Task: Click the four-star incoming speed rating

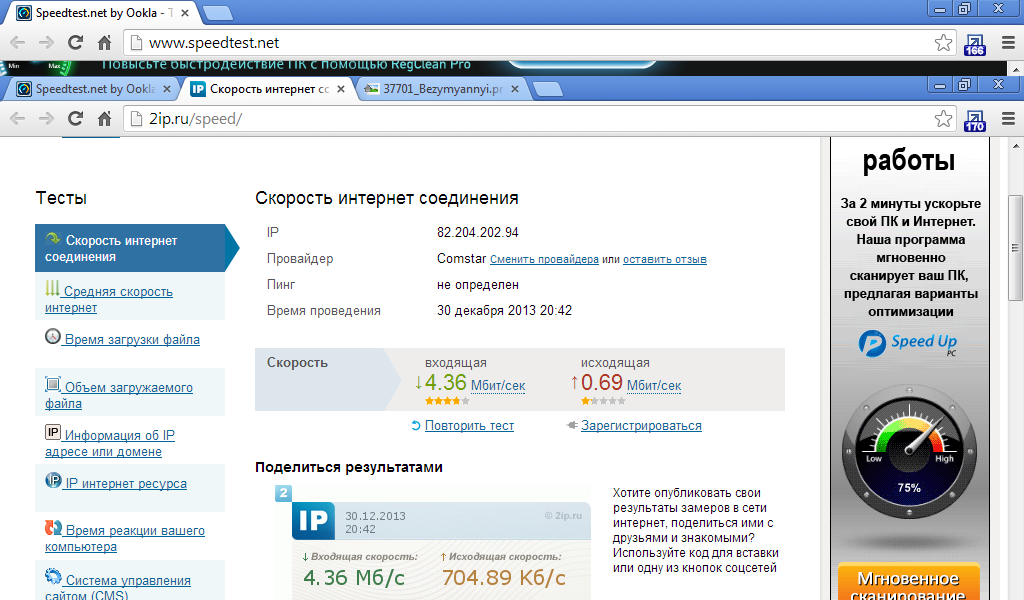Action: 447,401
